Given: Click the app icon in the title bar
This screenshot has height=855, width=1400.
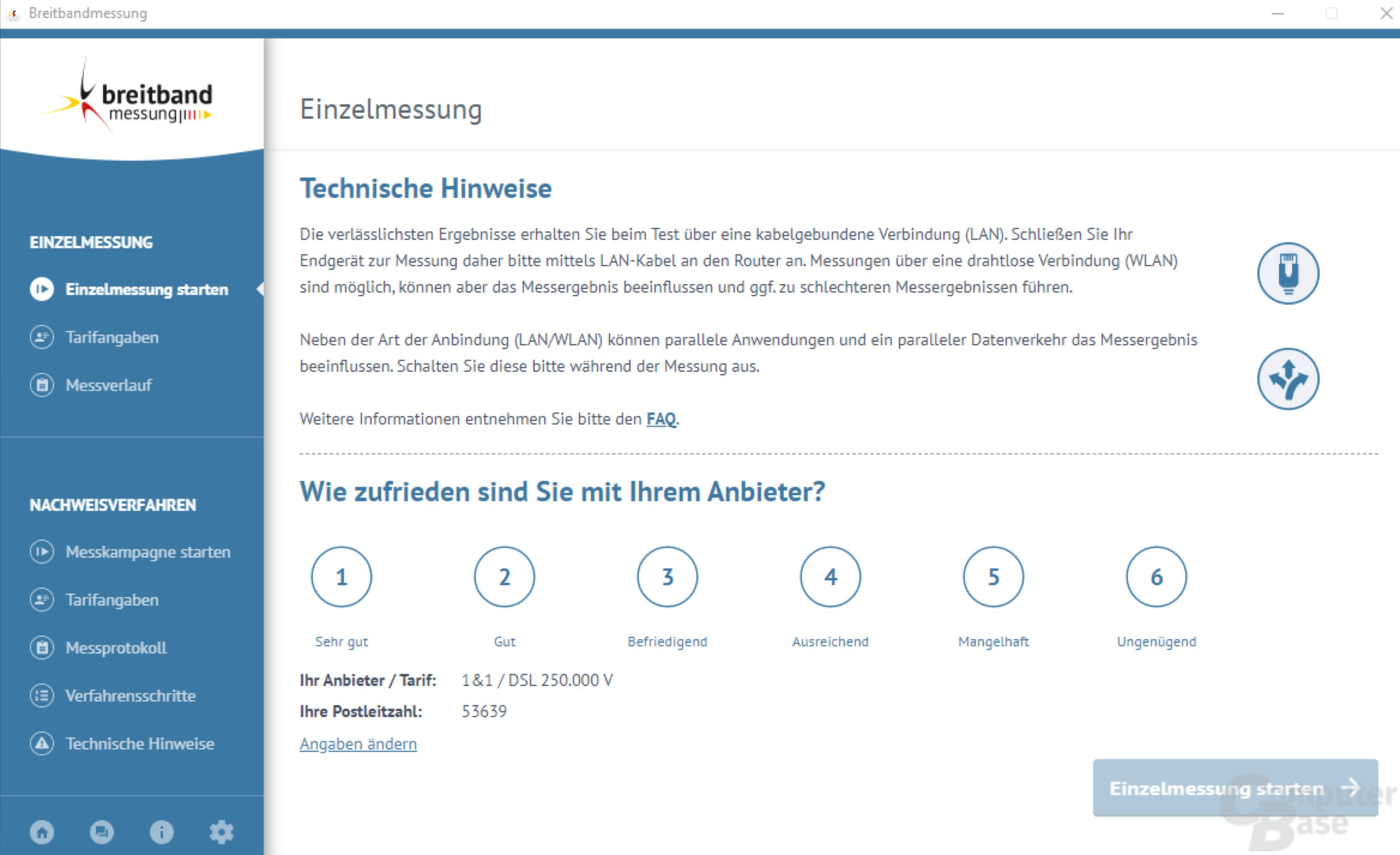Looking at the screenshot, I should point(13,13).
